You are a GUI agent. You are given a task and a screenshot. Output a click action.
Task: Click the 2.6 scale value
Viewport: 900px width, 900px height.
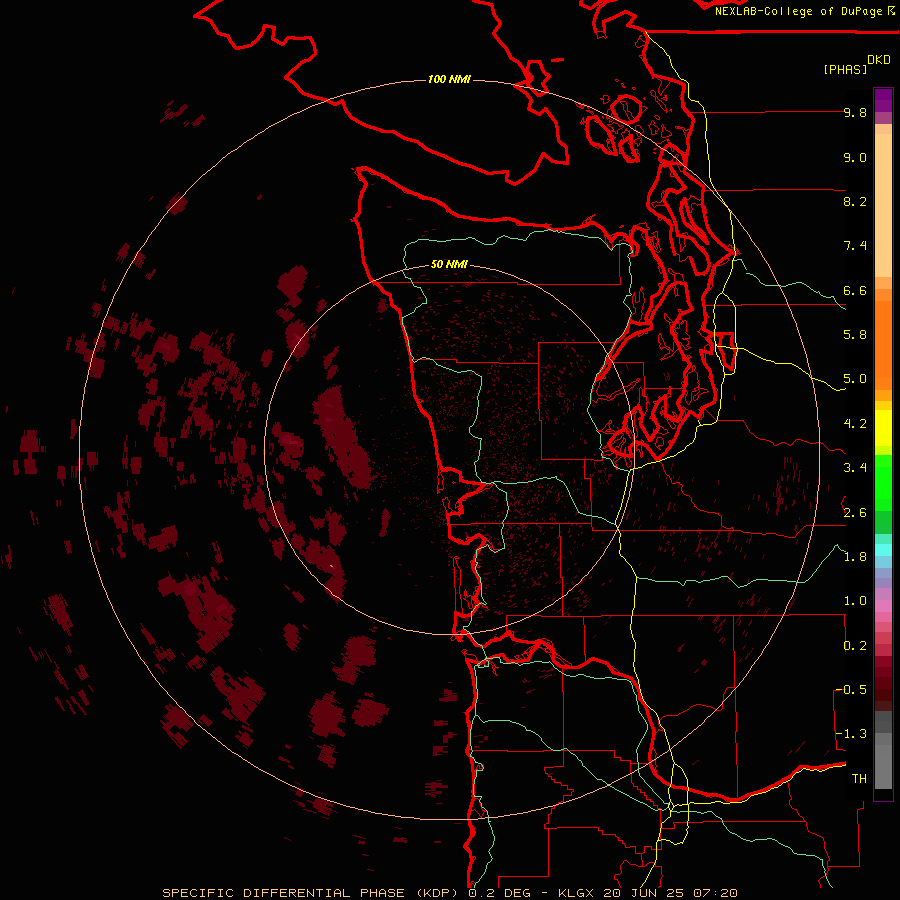[855, 513]
